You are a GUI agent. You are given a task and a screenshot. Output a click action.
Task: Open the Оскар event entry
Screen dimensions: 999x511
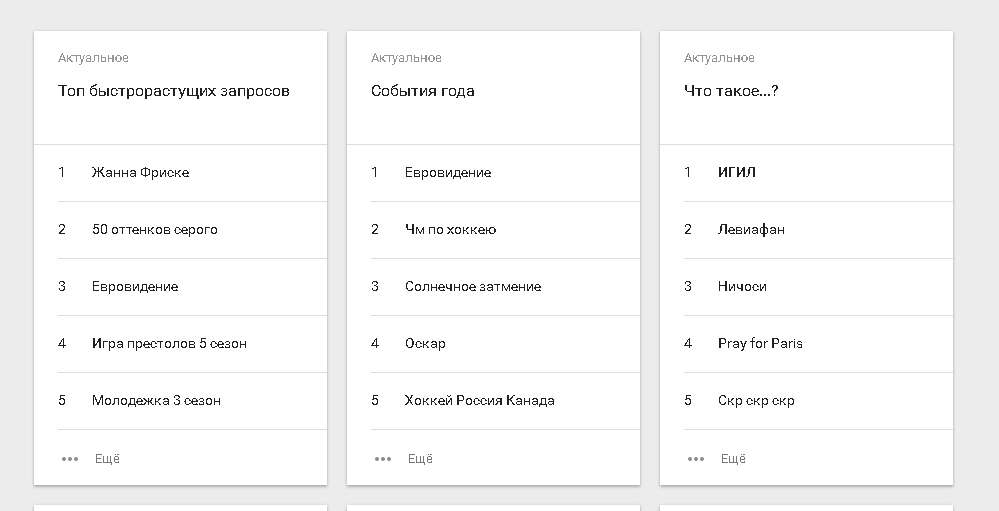425,343
